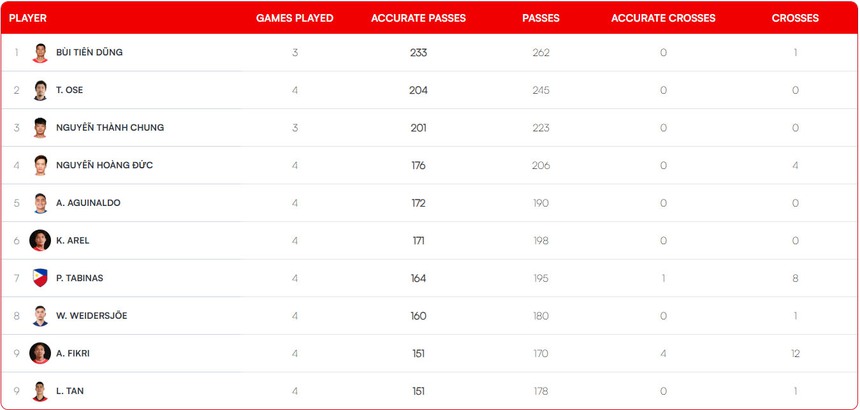The height and width of the screenshot is (410, 860).
Task: Click Bùi Tiến Dũng's player avatar
Action: point(40,53)
